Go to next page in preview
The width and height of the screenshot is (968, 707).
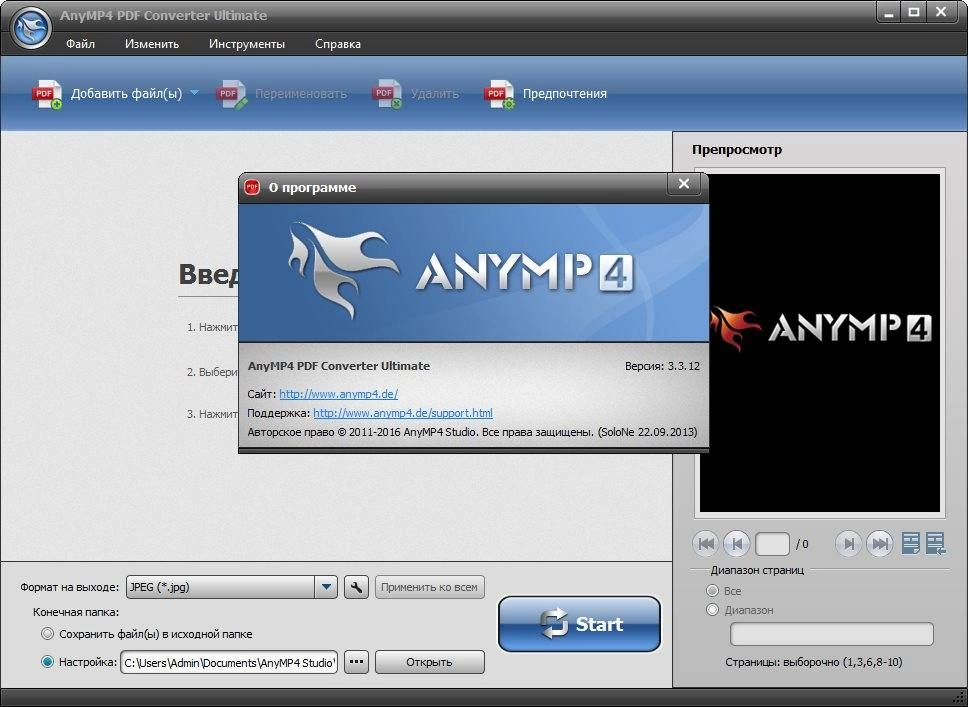click(849, 544)
